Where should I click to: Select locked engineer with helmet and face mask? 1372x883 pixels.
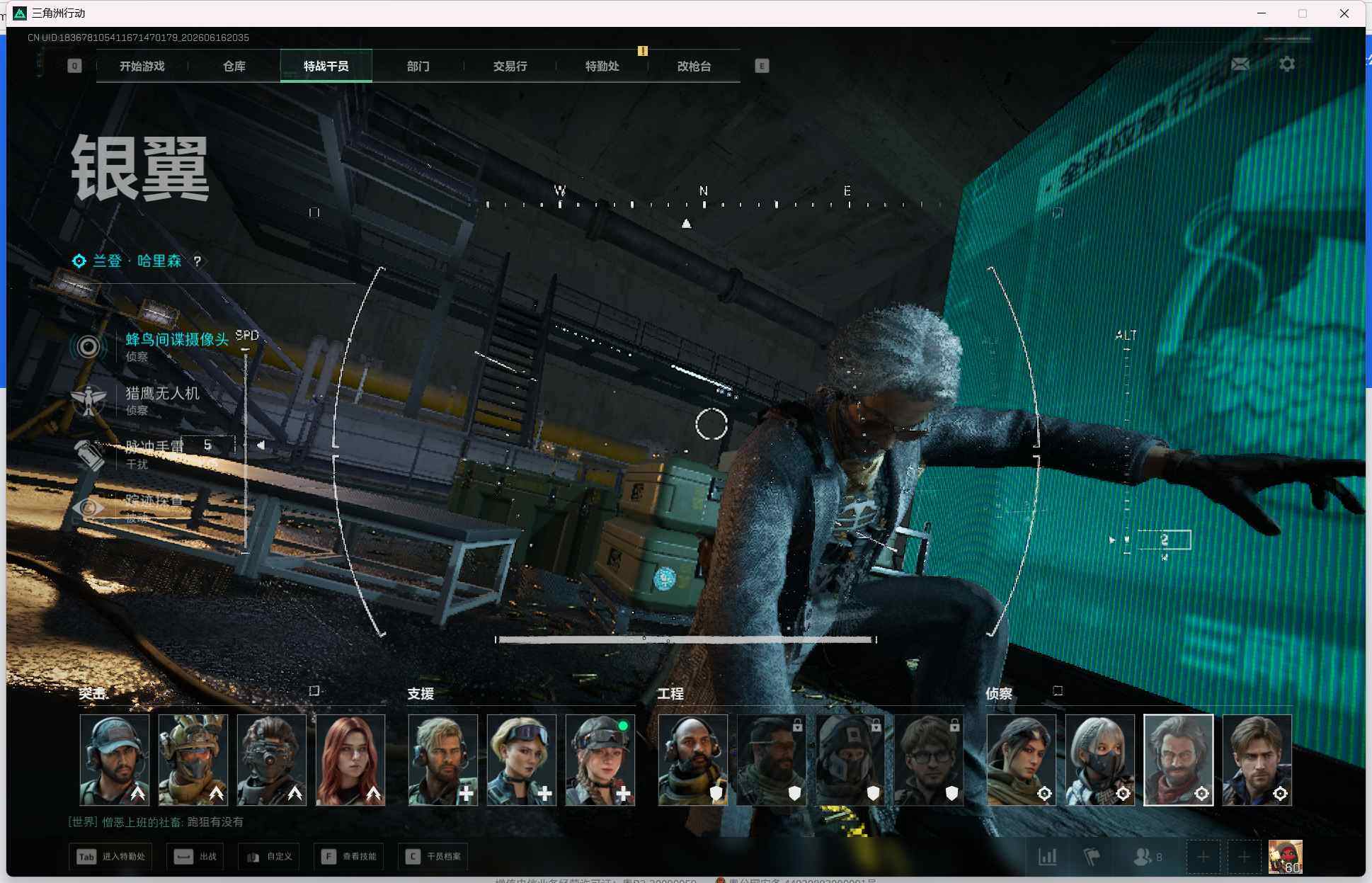click(850, 760)
